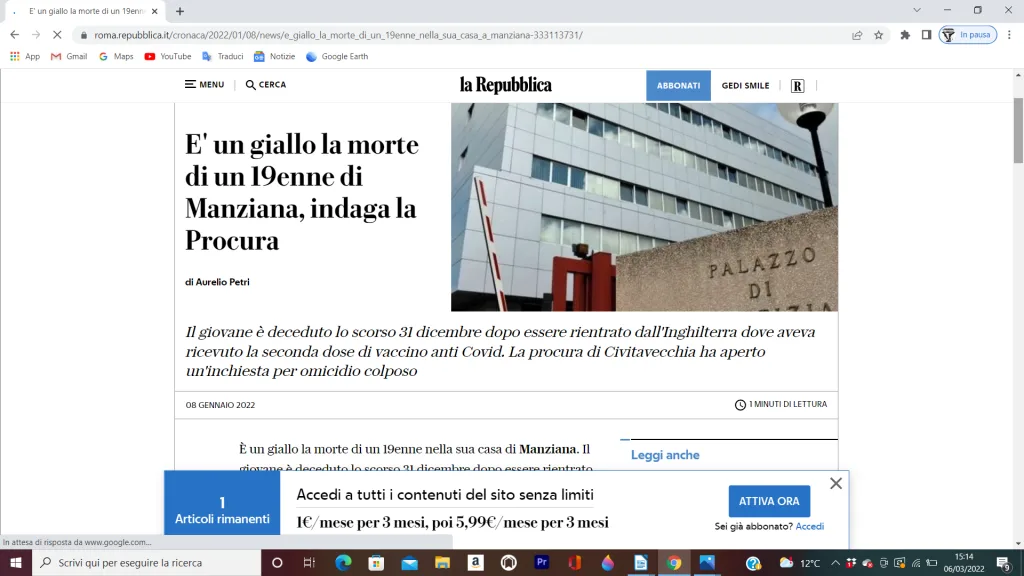This screenshot has height=576, width=1024.
Task: Click the ABBONATI button
Action: point(679,86)
